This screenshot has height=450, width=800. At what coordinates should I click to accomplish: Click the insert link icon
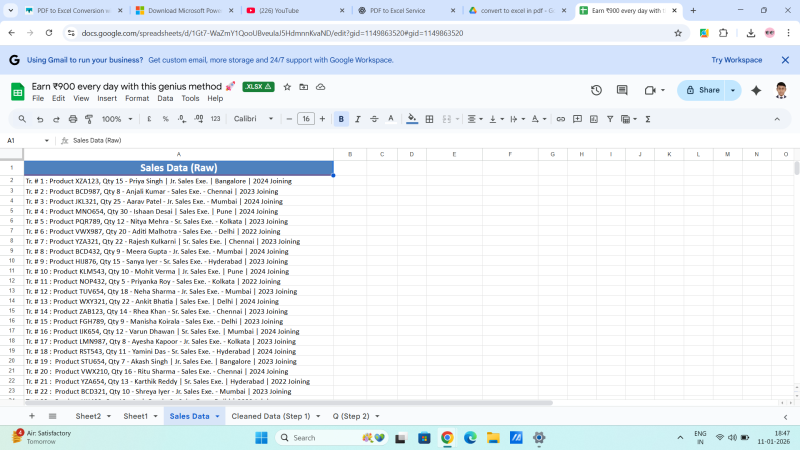[561, 119]
